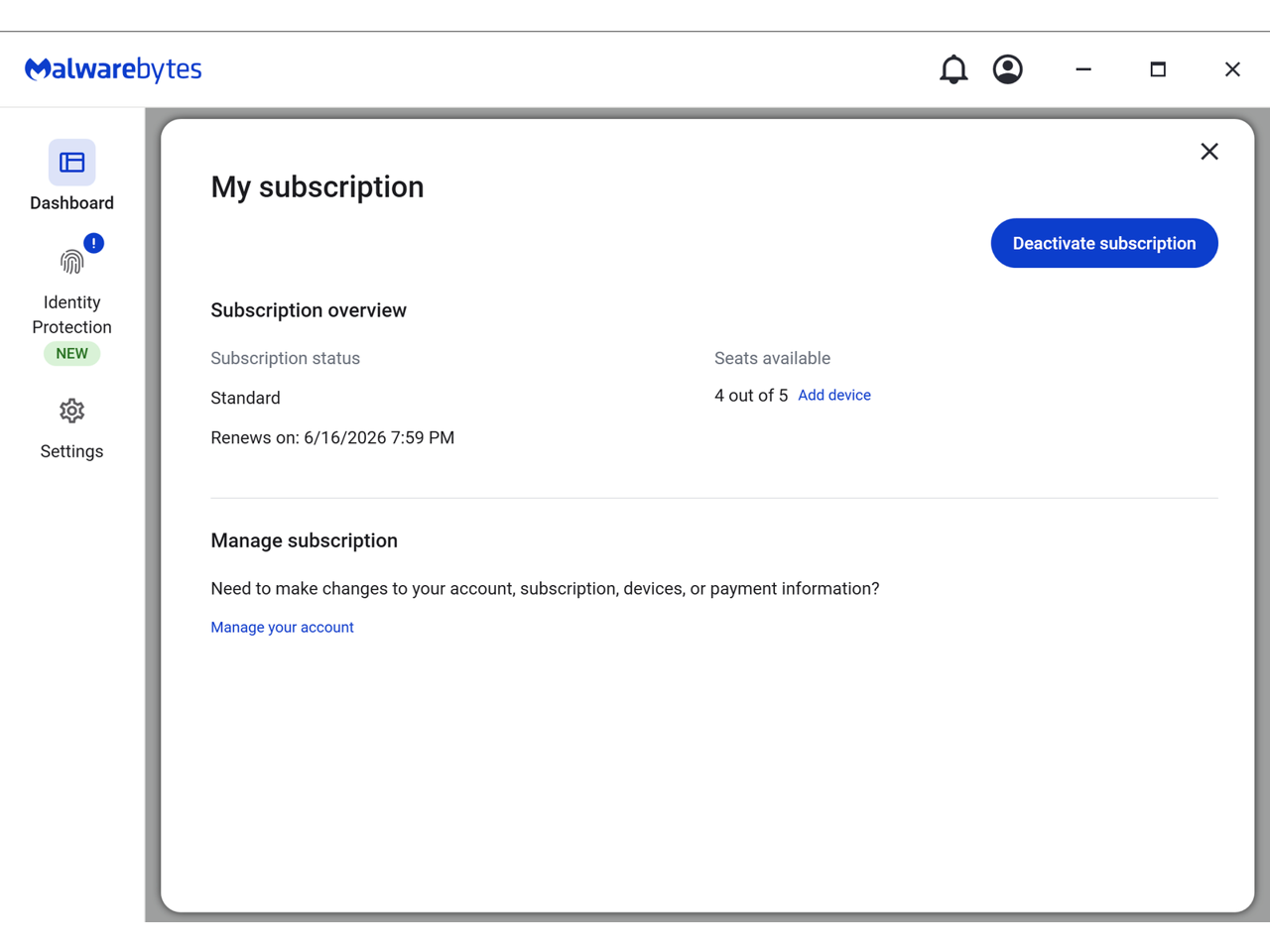Click the Renews on date text
Viewport: 1270px width, 952px height.
332,437
